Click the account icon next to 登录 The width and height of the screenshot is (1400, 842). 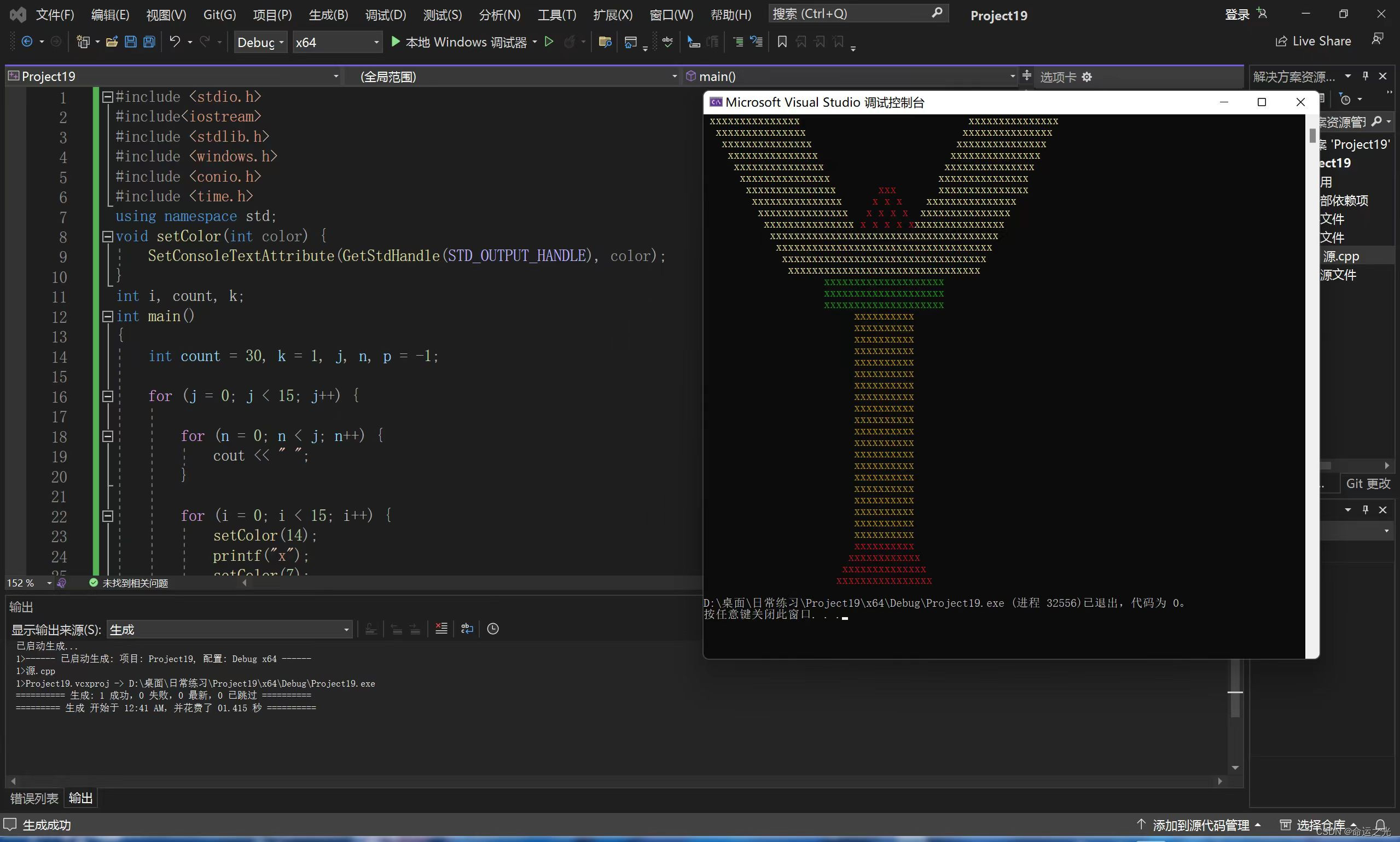pos(1262,14)
